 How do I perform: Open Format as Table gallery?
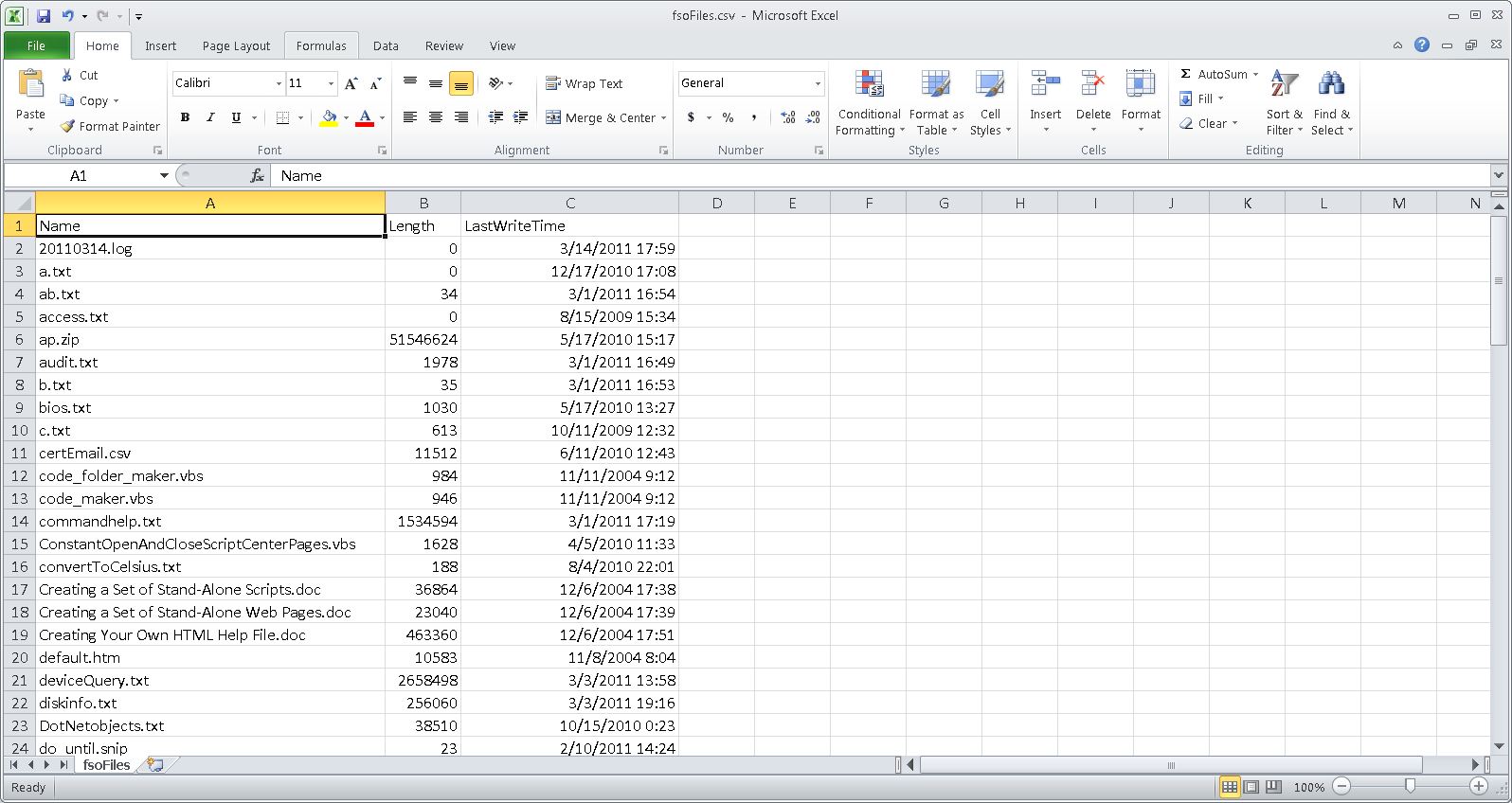click(936, 102)
